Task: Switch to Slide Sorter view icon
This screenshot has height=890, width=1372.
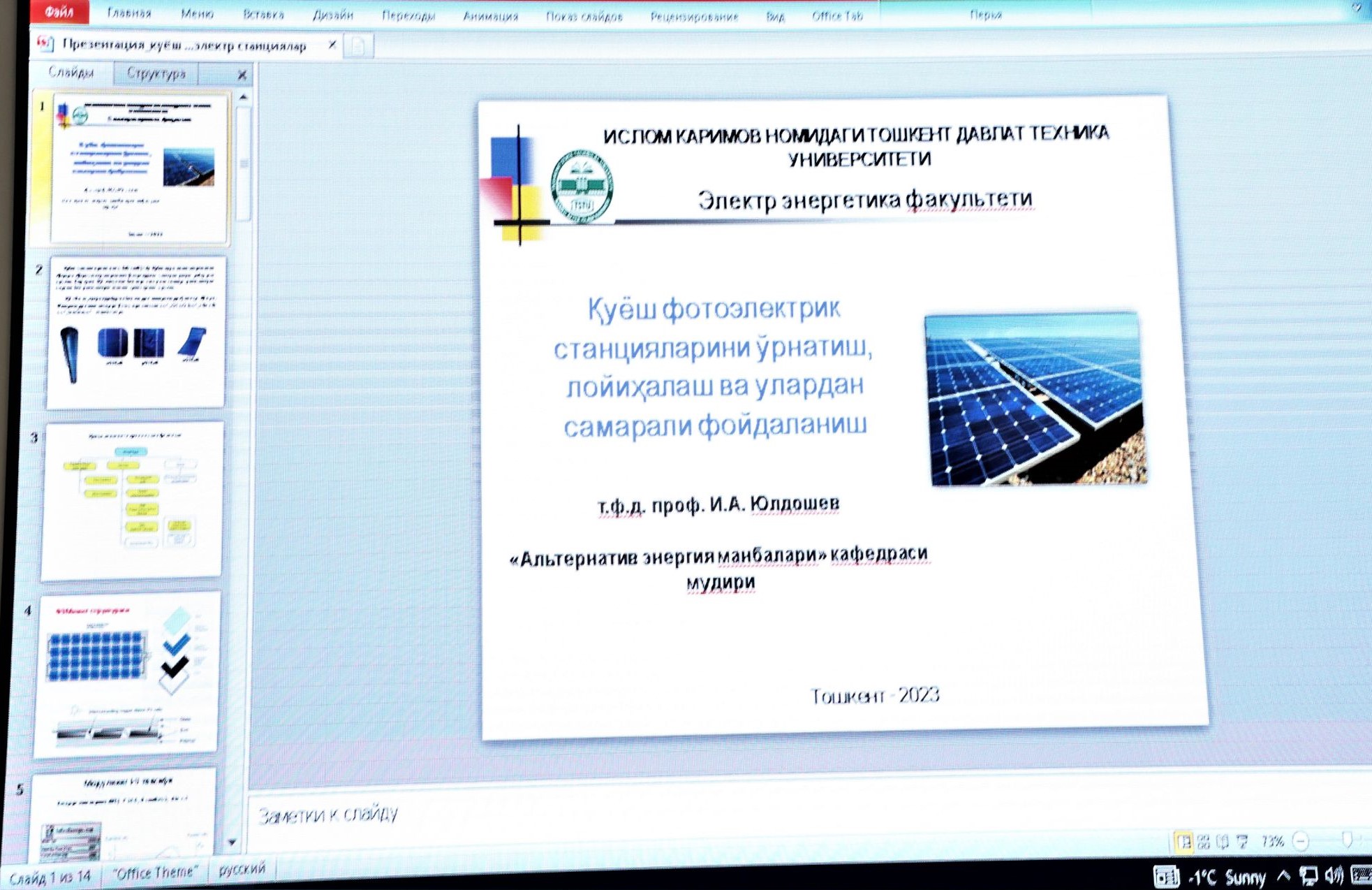Action: point(1203,842)
